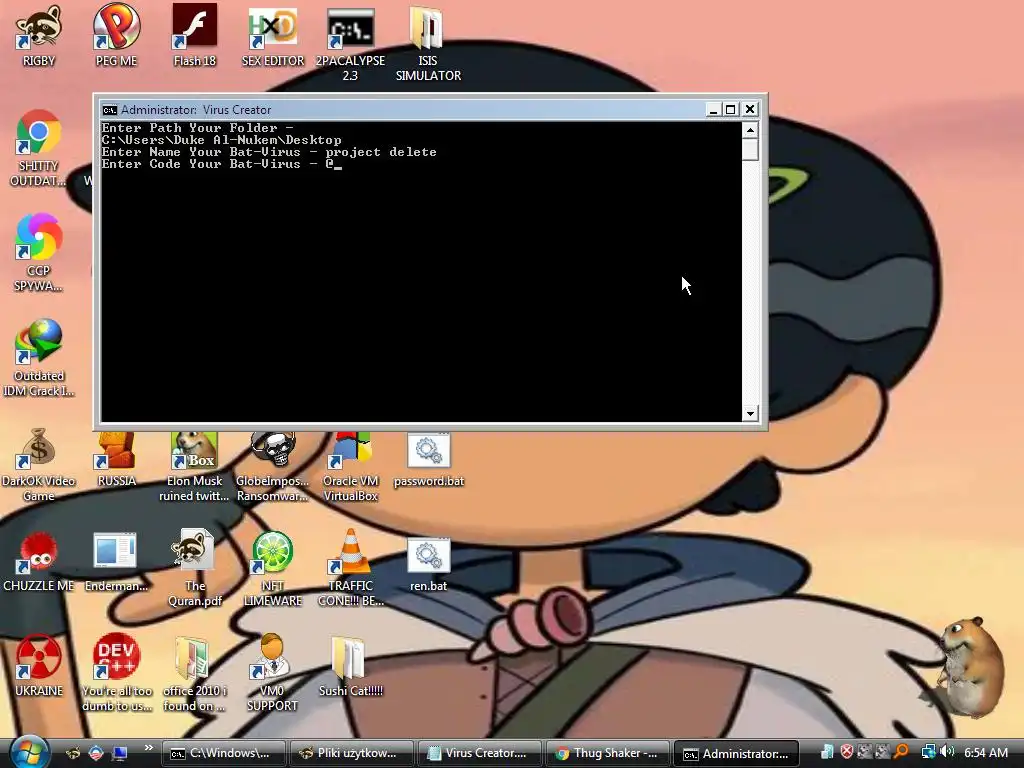Open the DarkOK Video Game shortcut

pyautogui.click(x=39, y=464)
